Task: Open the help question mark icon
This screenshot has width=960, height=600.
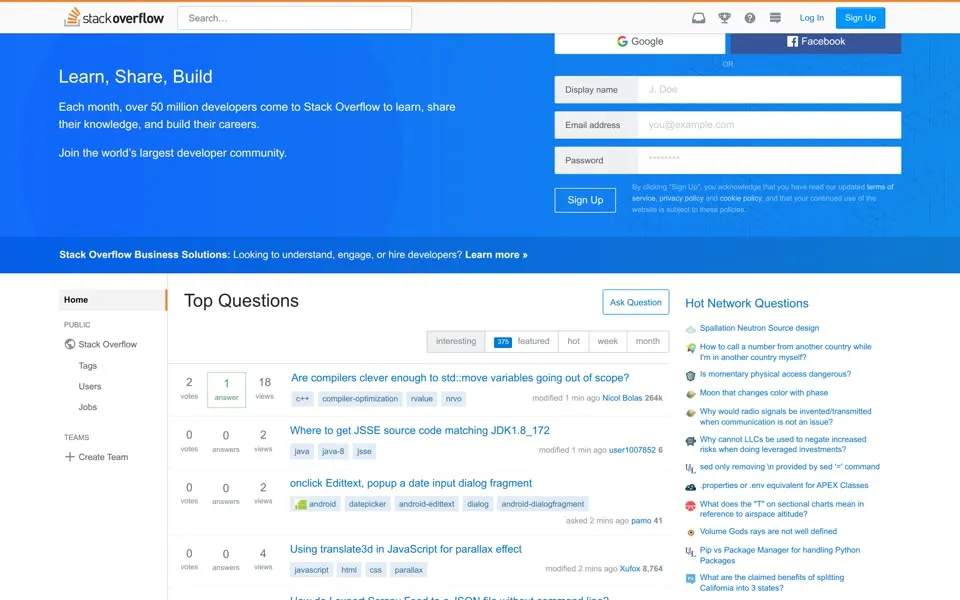Action: [749, 18]
